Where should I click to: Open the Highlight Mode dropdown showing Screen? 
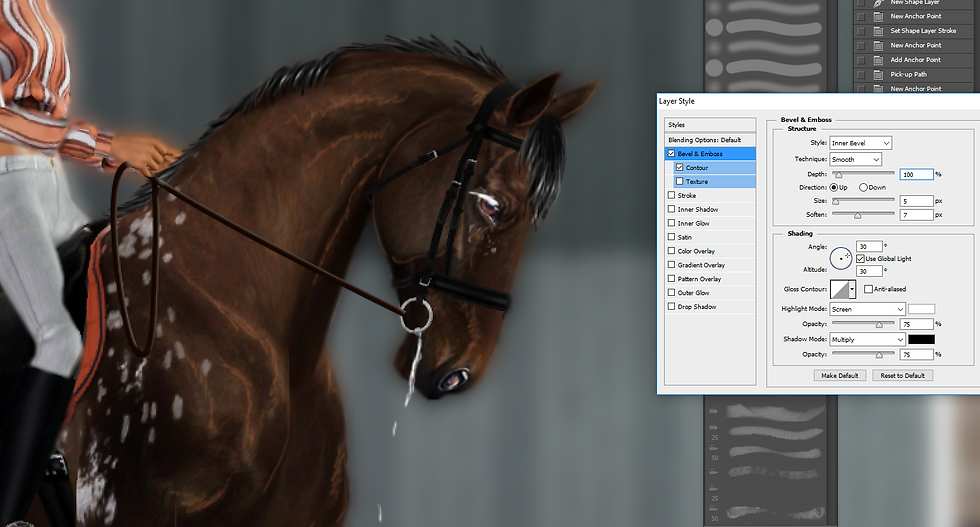[x=867, y=309]
